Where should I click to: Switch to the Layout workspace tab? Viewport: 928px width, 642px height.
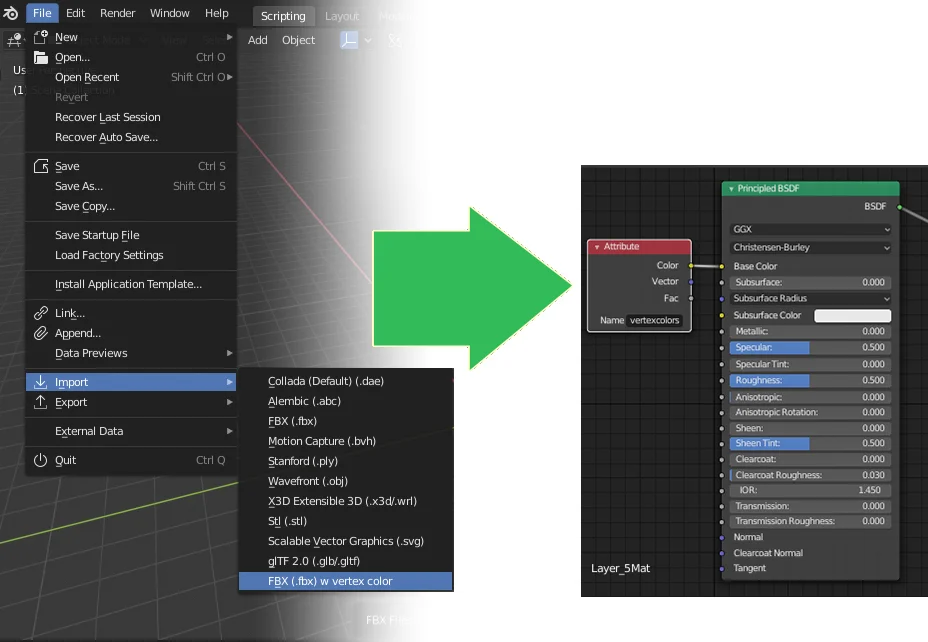342,15
